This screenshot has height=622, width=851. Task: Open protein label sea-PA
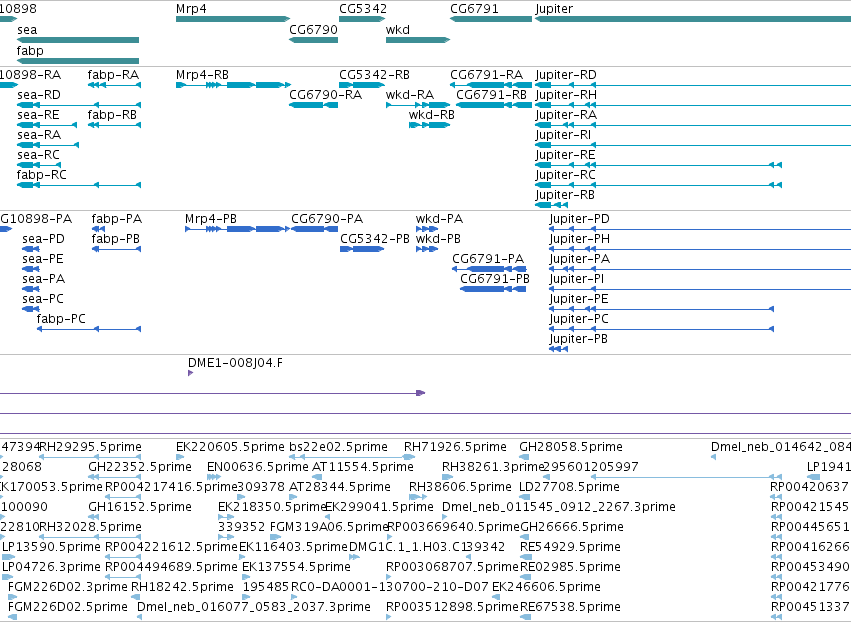pyautogui.click(x=43, y=280)
